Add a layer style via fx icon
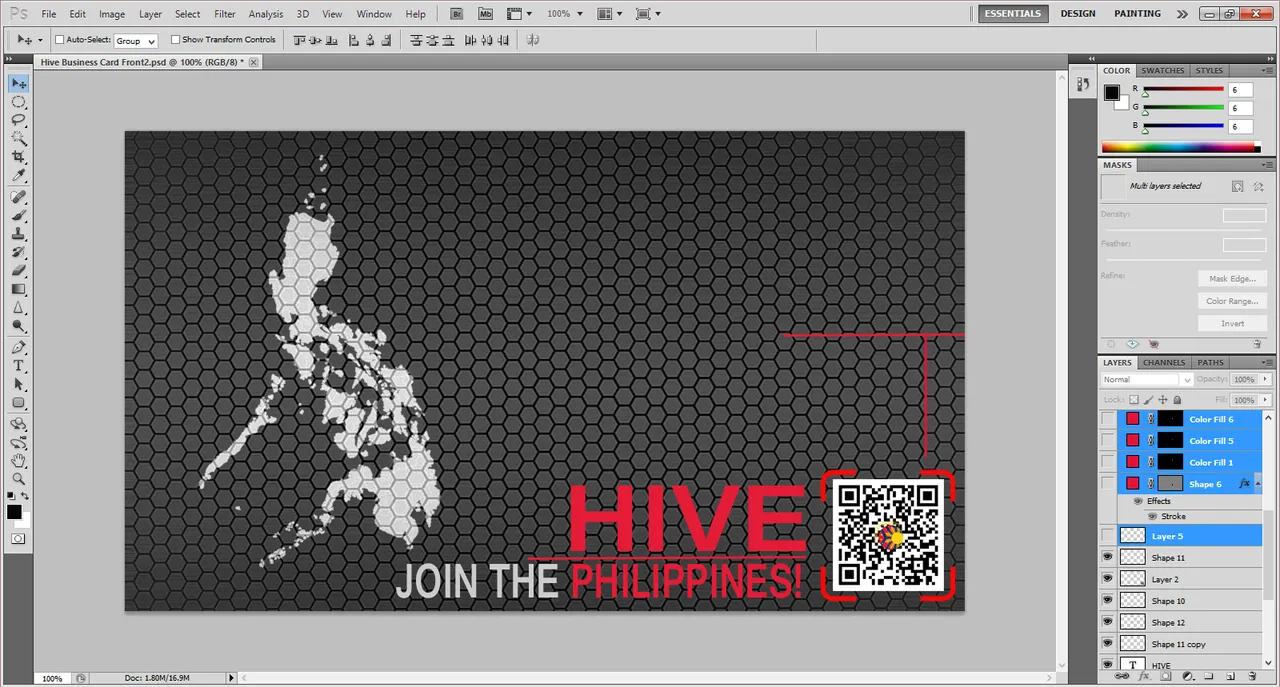The width and height of the screenshot is (1280, 687). tap(1145, 676)
